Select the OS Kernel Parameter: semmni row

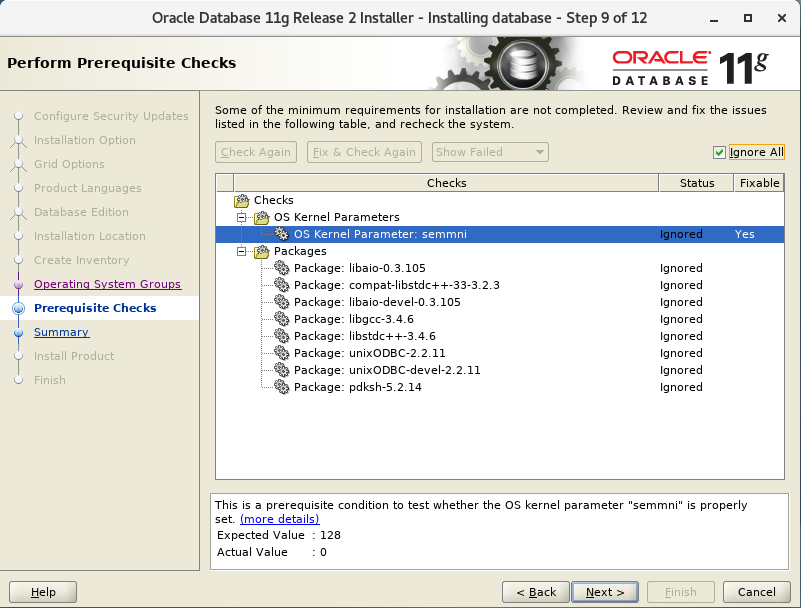coord(500,234)
